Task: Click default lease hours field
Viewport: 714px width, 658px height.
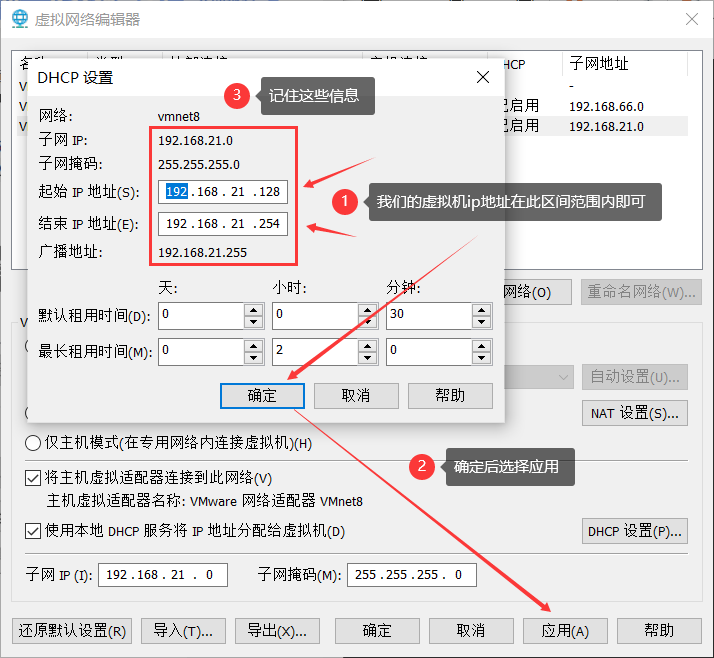Action: tap(315, 316)
